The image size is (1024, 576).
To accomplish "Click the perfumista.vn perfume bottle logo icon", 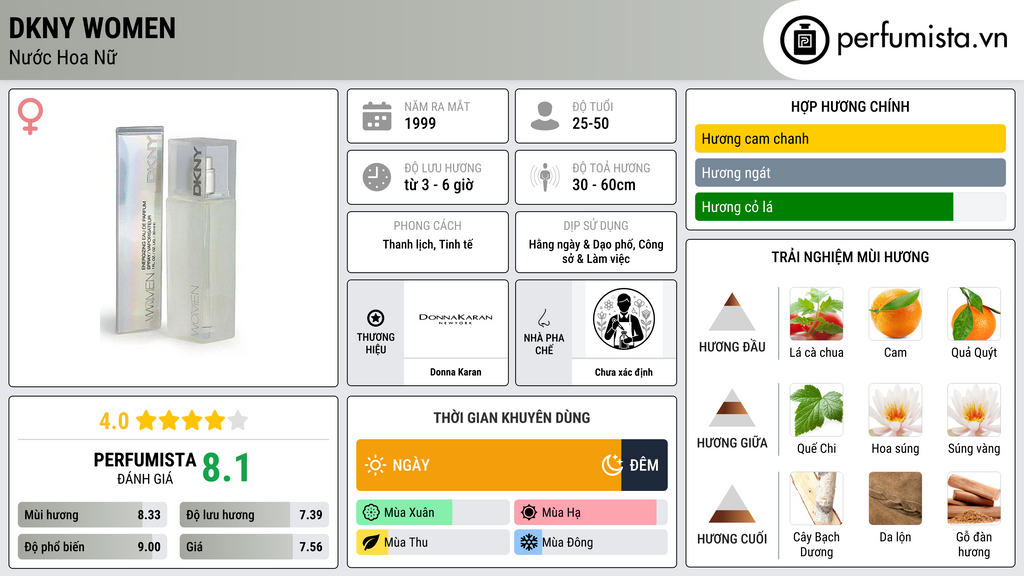I will (x=804, y=40).
